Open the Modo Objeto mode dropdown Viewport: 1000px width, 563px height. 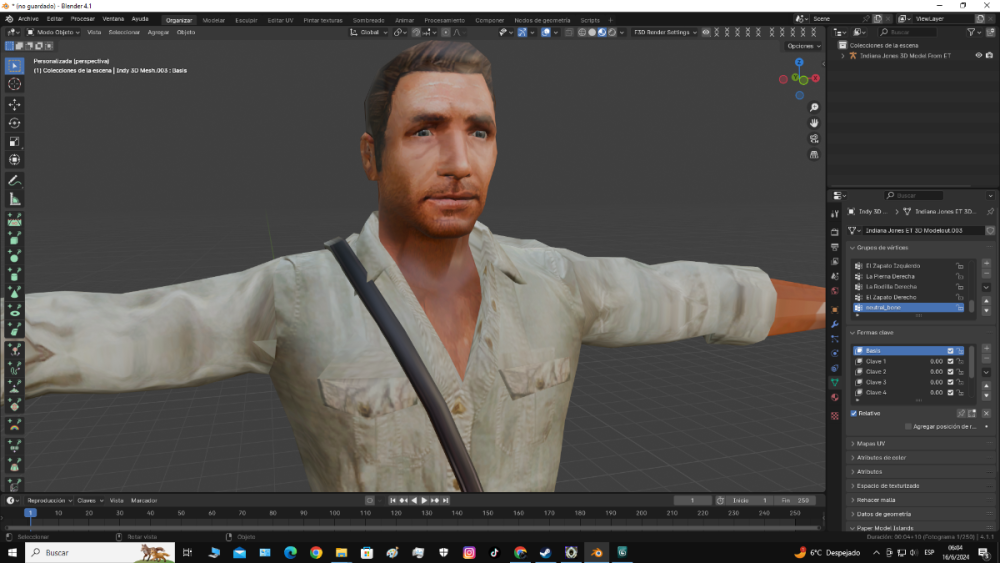(54, 32)
